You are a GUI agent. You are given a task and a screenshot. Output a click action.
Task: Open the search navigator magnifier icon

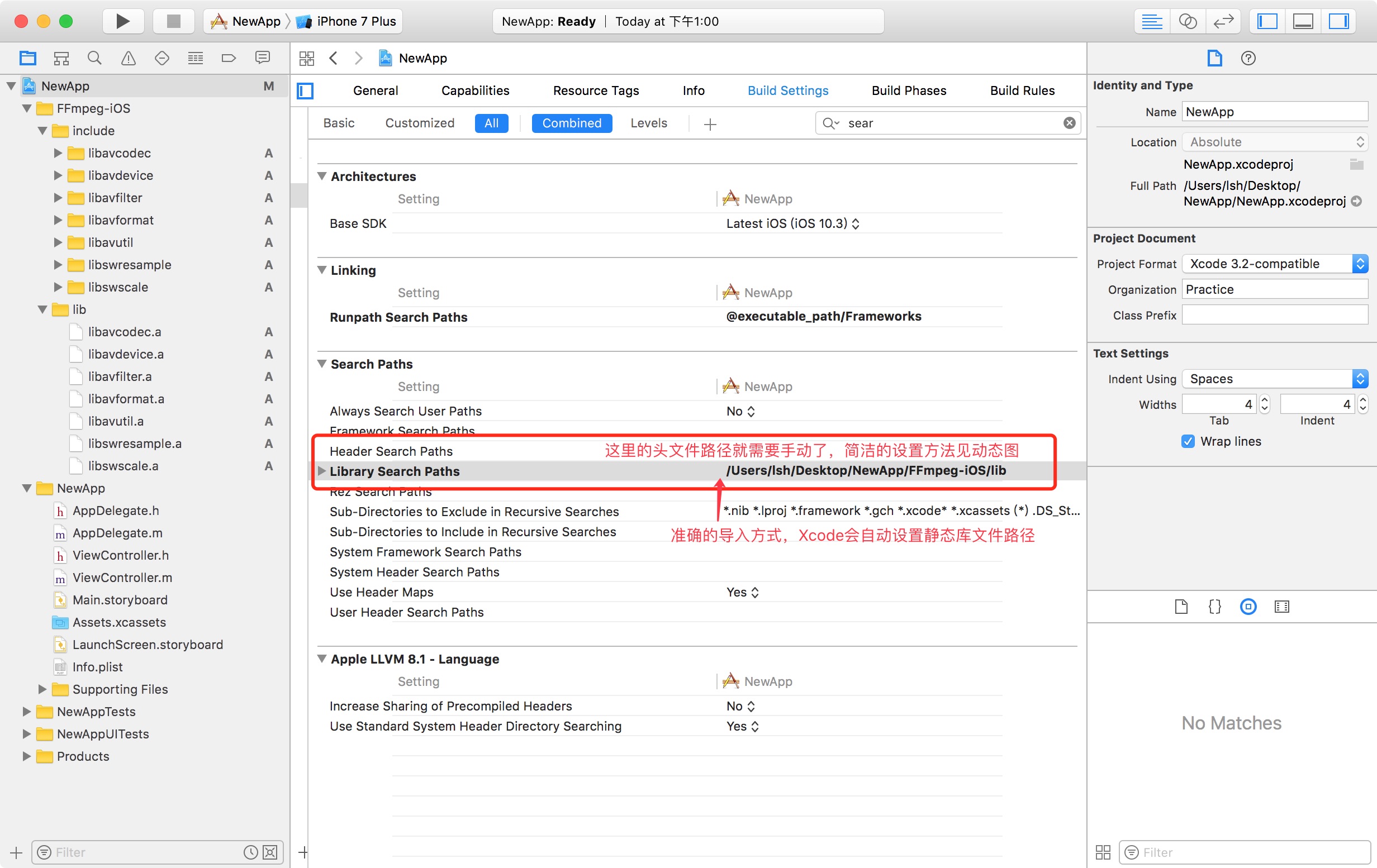pyautogui.click(x=94, y=58)
